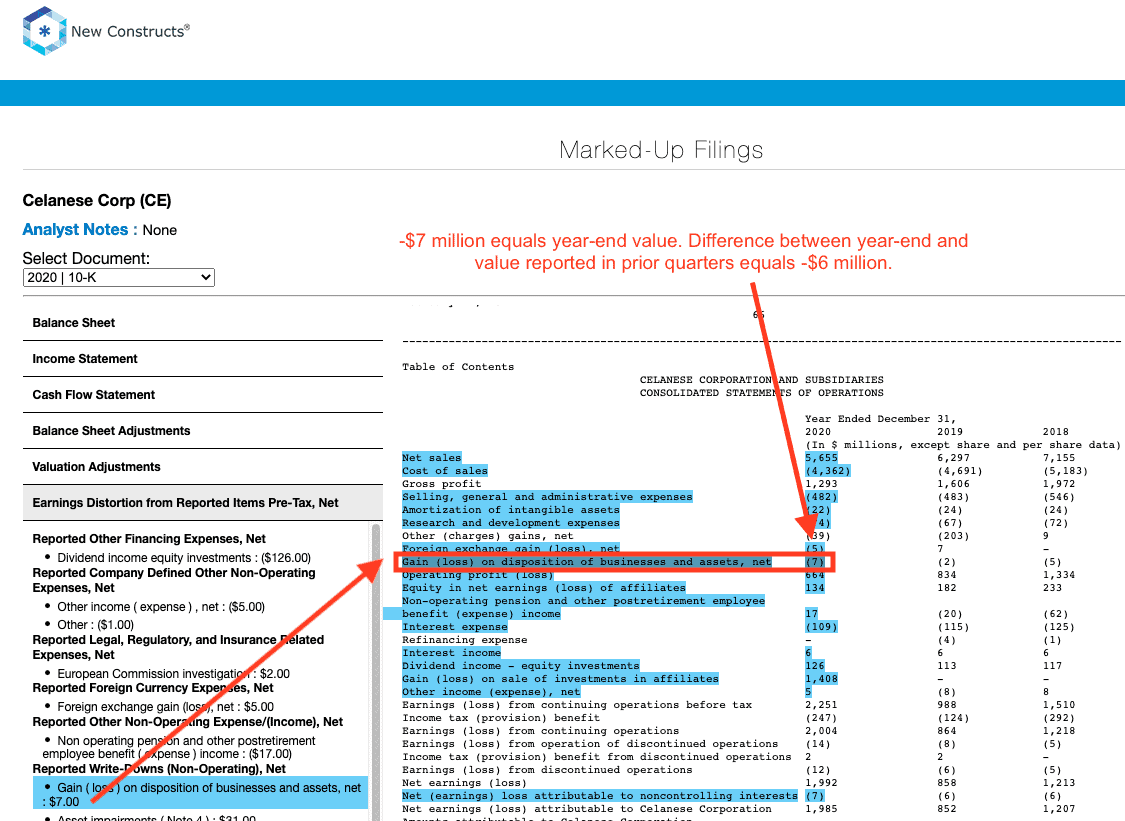Click Dividend income - equity investments label
The image size is (1125, 821).
(x=520, y=665)
